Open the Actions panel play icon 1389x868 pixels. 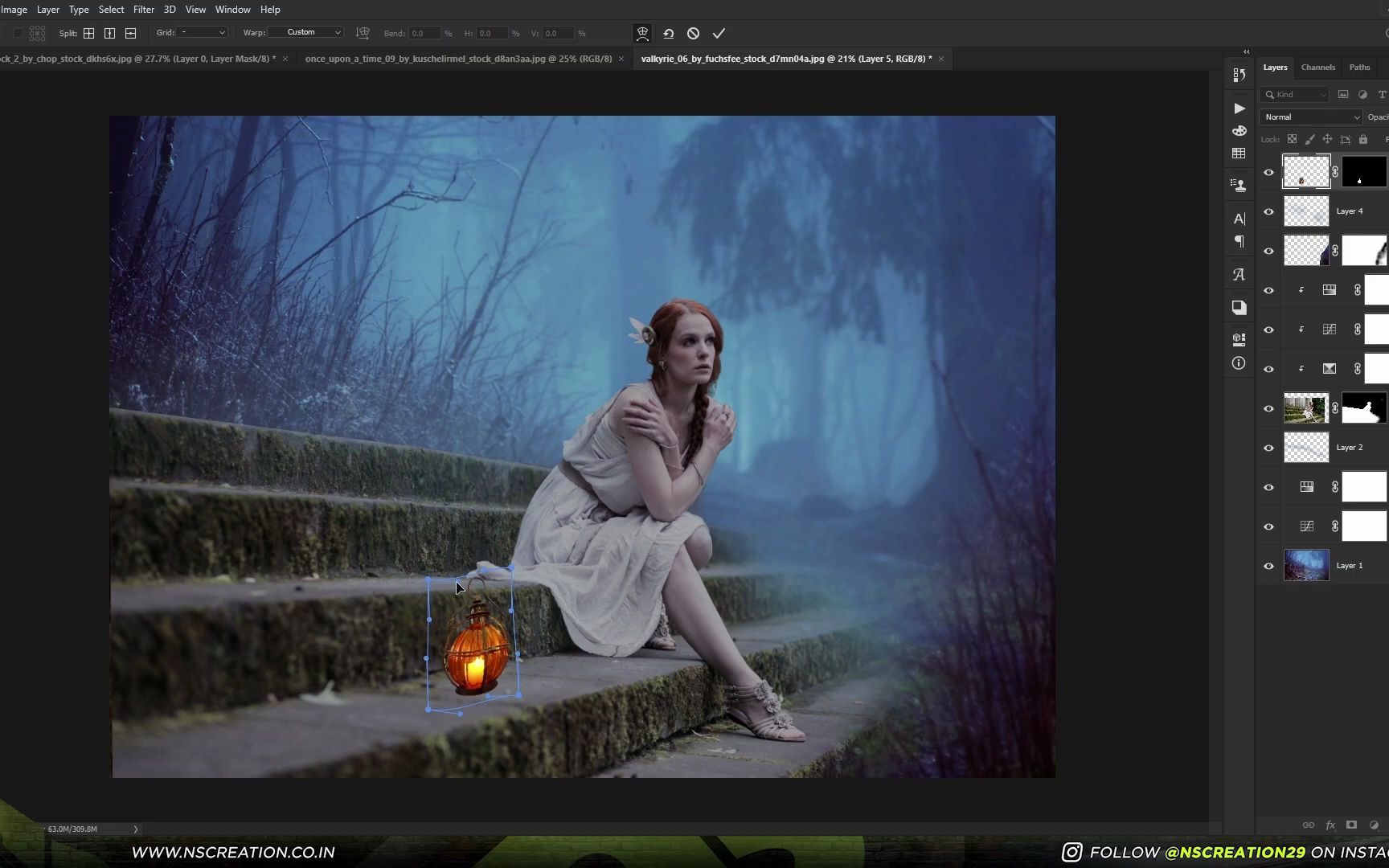point(1239,108)
